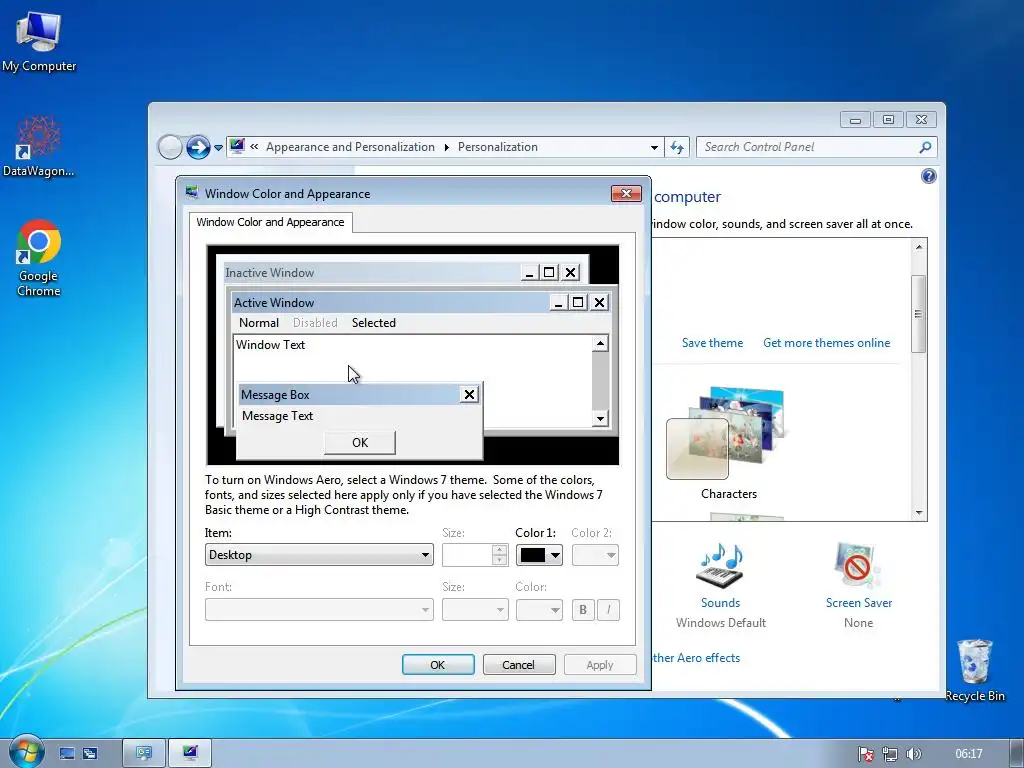The height and width of the screenshot is (768, 1024).
Task: Click address bar history dropdown arrow
Action: (654, 148)
